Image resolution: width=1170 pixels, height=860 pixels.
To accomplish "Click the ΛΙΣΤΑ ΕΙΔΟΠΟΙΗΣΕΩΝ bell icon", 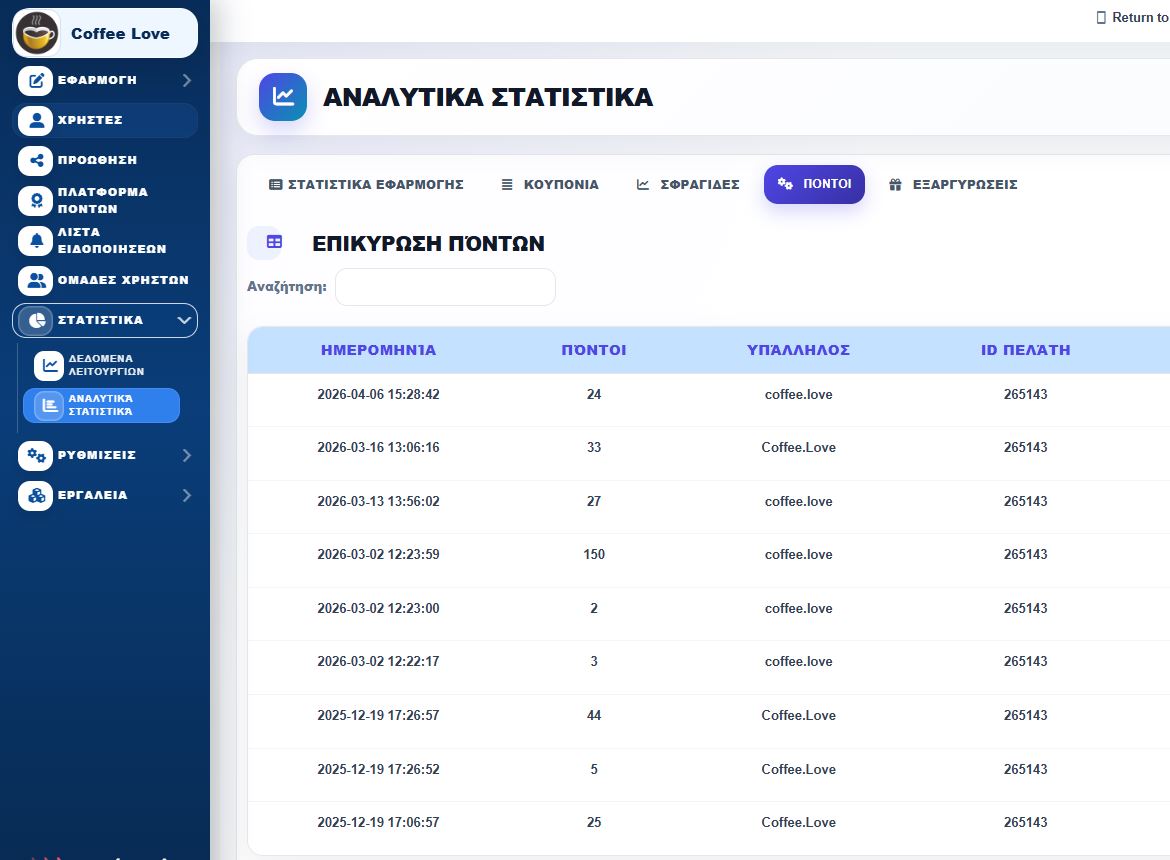I will click(x=35, y=240).
